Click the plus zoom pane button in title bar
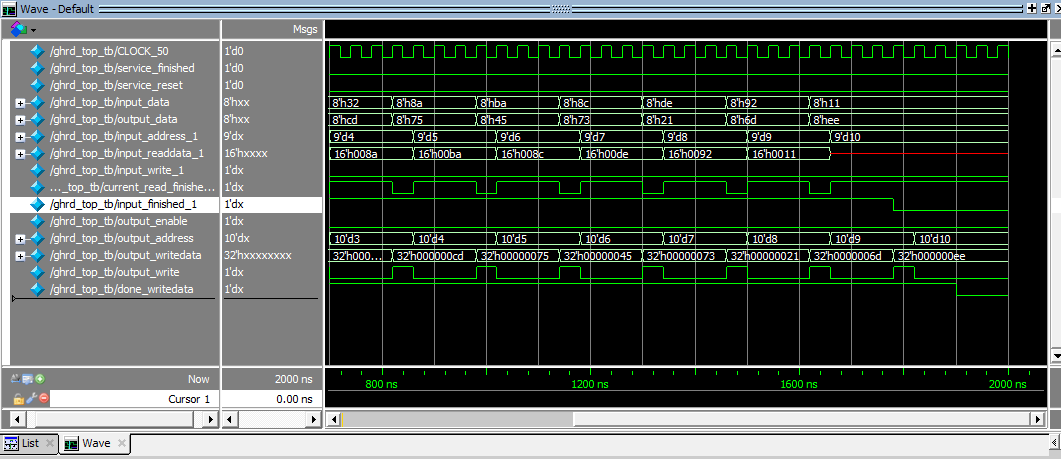 coord(1031,9)
